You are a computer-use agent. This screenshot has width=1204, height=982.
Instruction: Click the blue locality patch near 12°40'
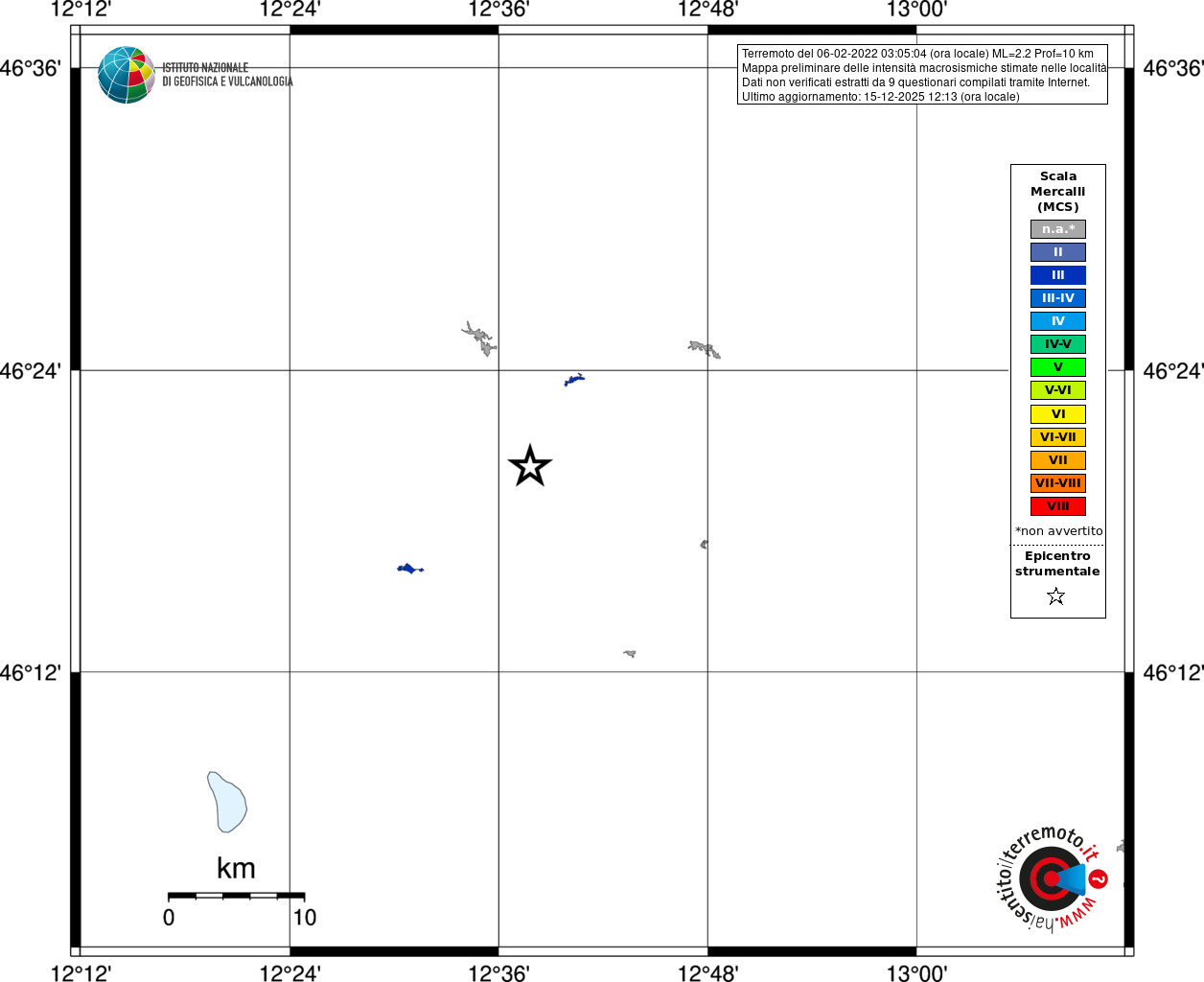[x=574, y=380]
